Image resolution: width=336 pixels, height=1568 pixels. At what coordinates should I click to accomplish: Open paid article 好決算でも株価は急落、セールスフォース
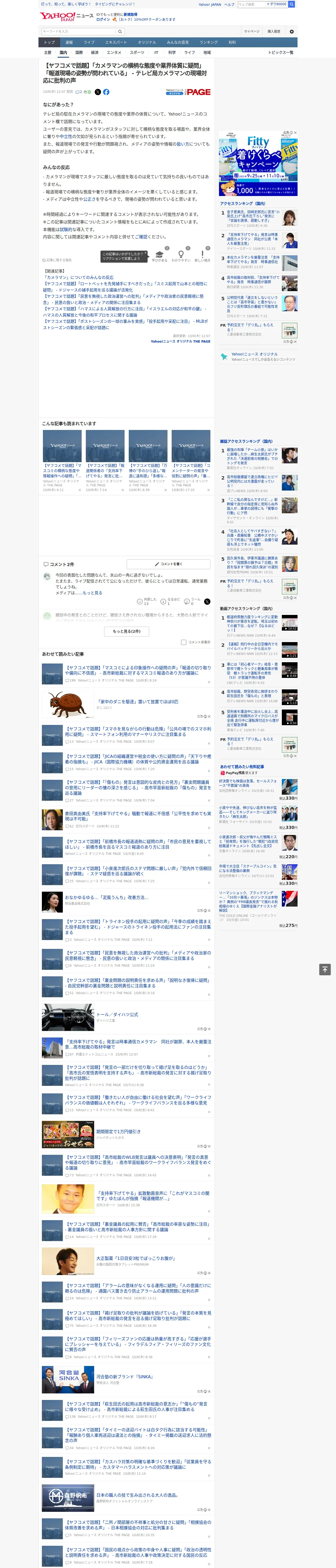248,783
